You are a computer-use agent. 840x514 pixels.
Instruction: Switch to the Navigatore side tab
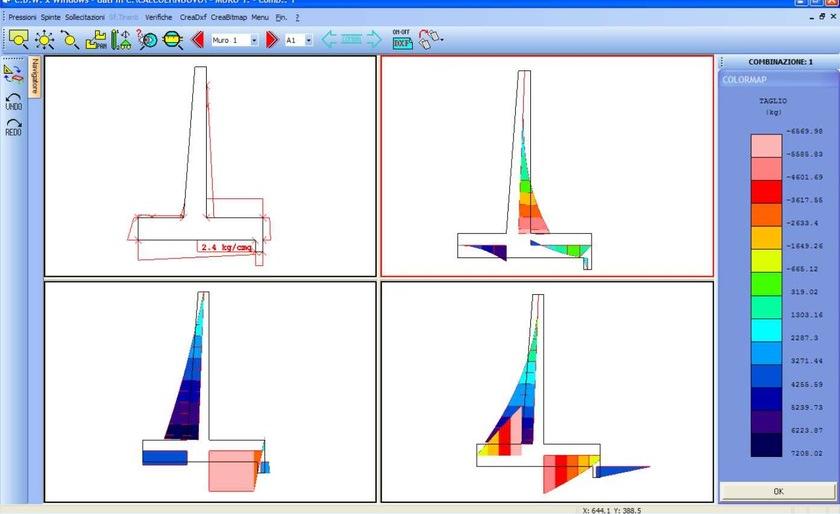point(34,76)
